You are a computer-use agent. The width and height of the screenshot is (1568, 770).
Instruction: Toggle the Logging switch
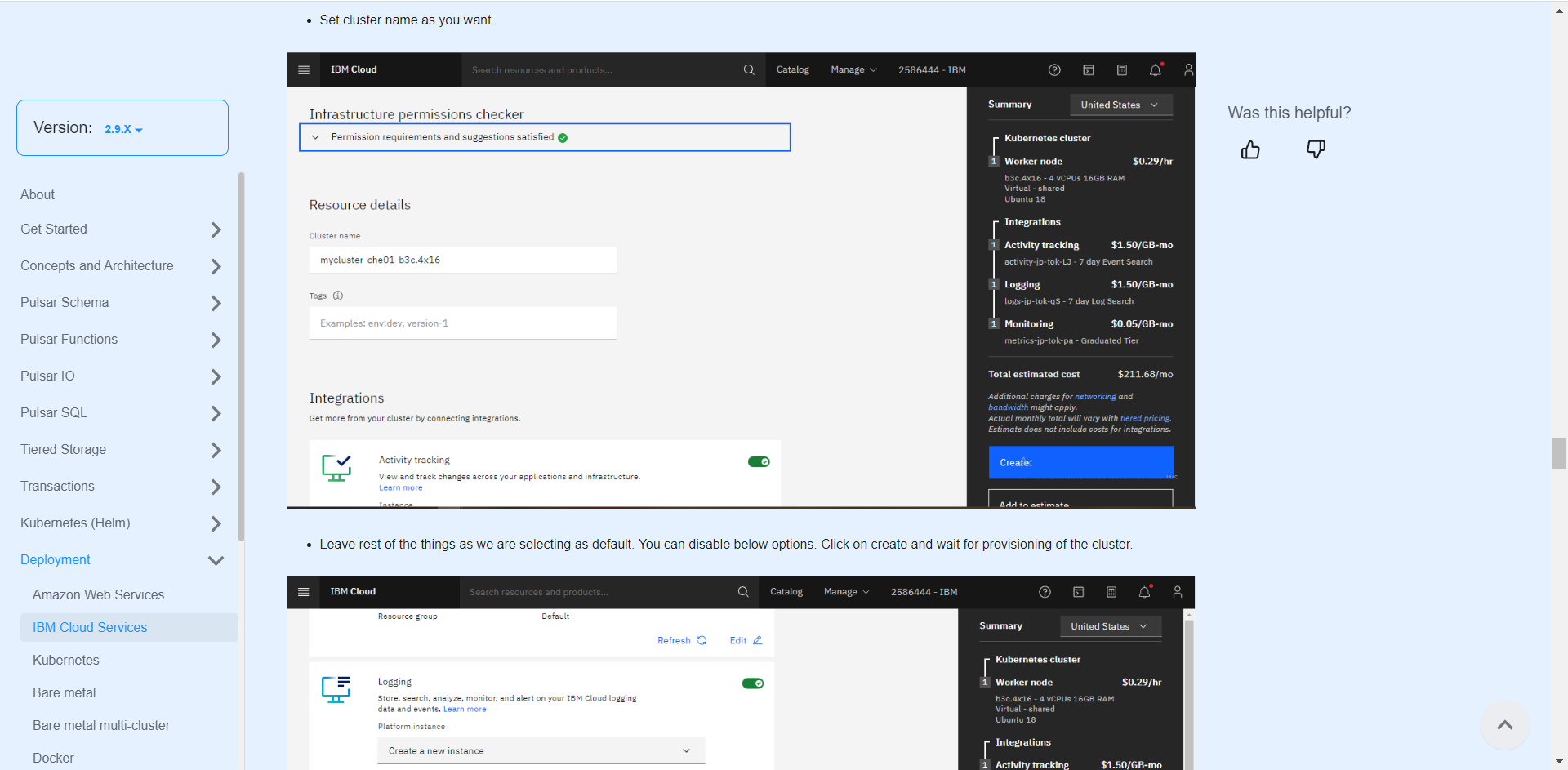click(x=753, y=683)
